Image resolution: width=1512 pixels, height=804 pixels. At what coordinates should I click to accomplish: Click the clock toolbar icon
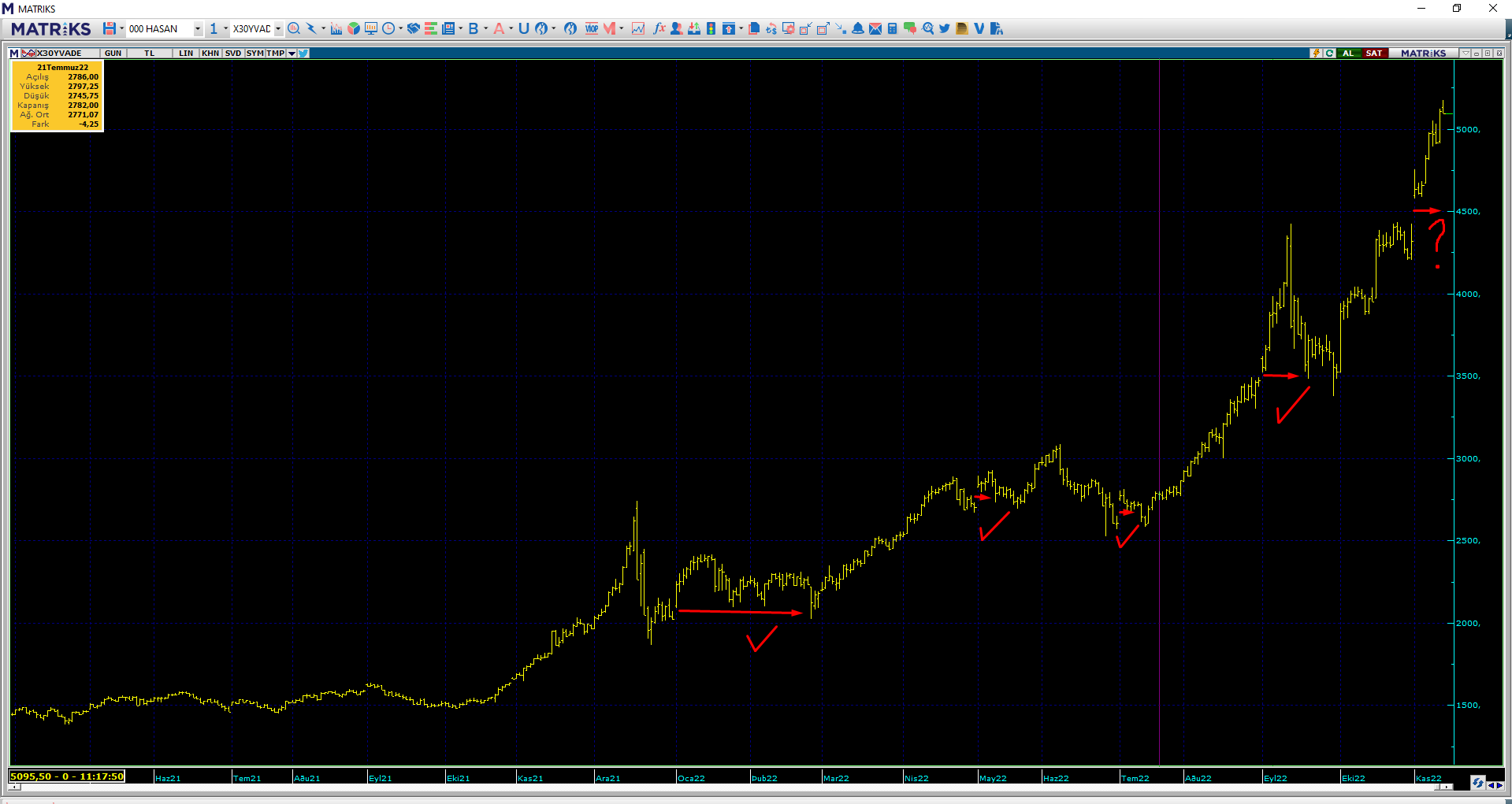pos(388,28)
